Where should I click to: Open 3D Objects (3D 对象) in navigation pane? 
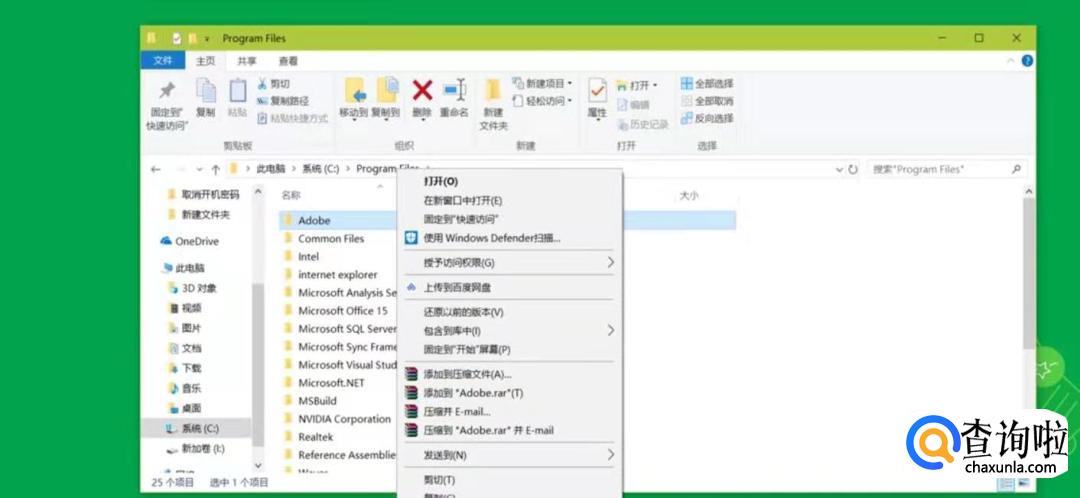[194, 288]
